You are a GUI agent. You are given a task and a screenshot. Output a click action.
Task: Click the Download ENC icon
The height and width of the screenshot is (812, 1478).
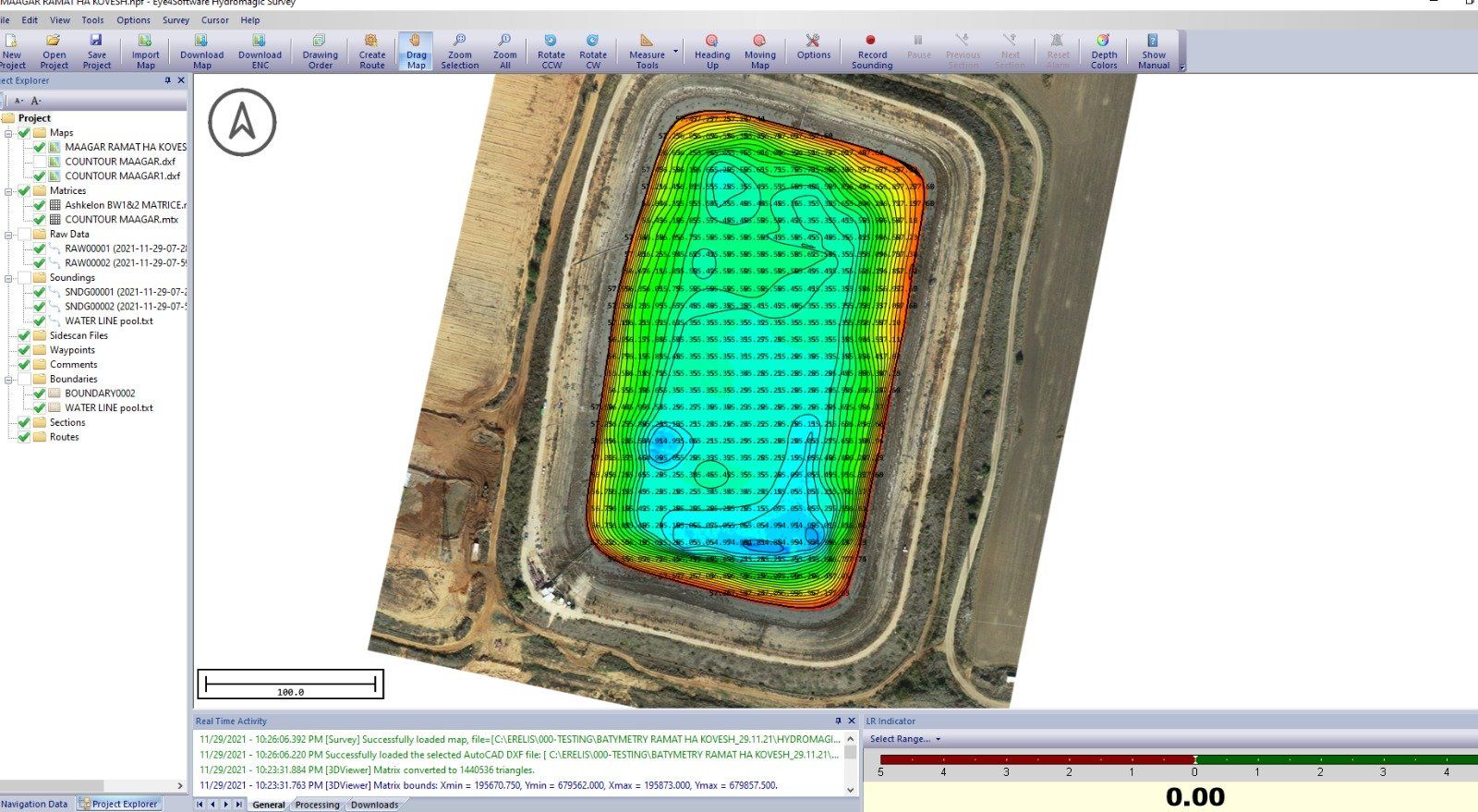(260, 52)
